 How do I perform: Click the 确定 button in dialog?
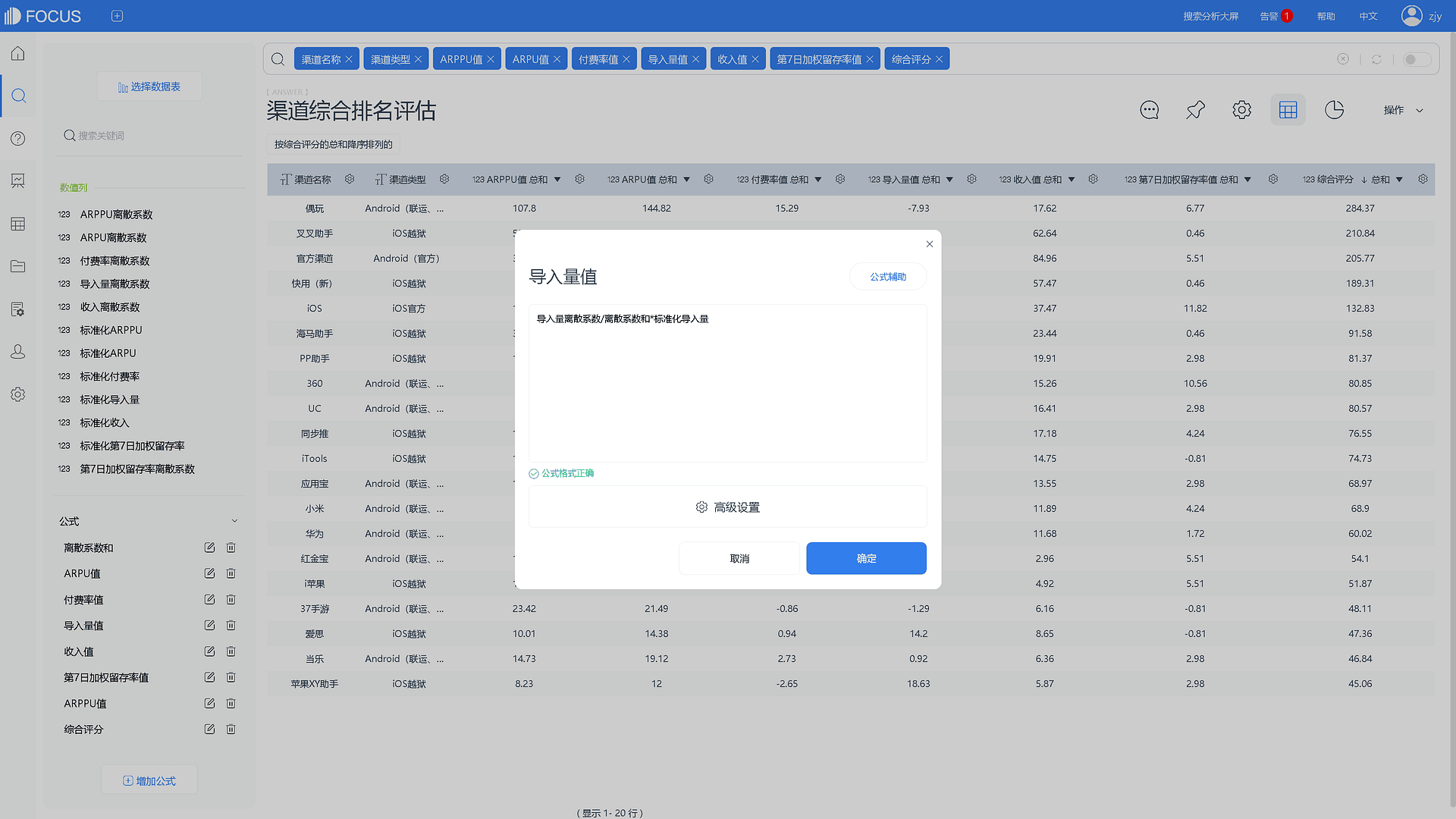click(866, 558)
